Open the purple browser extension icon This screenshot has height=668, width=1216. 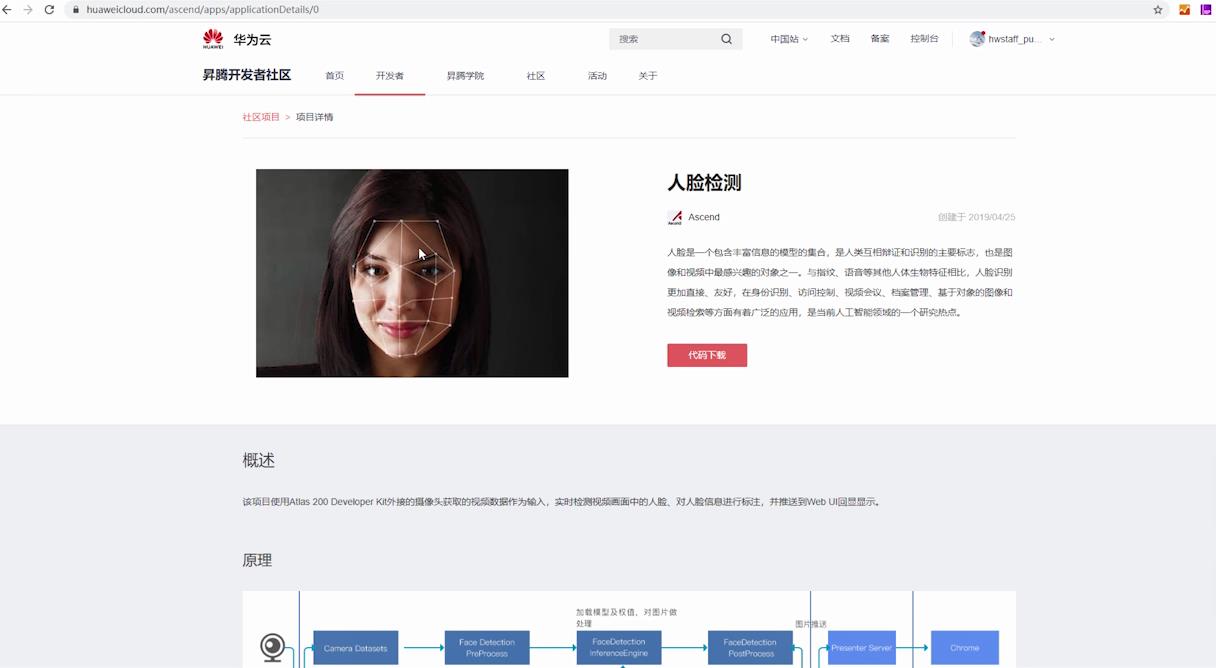coord(1207,10)
